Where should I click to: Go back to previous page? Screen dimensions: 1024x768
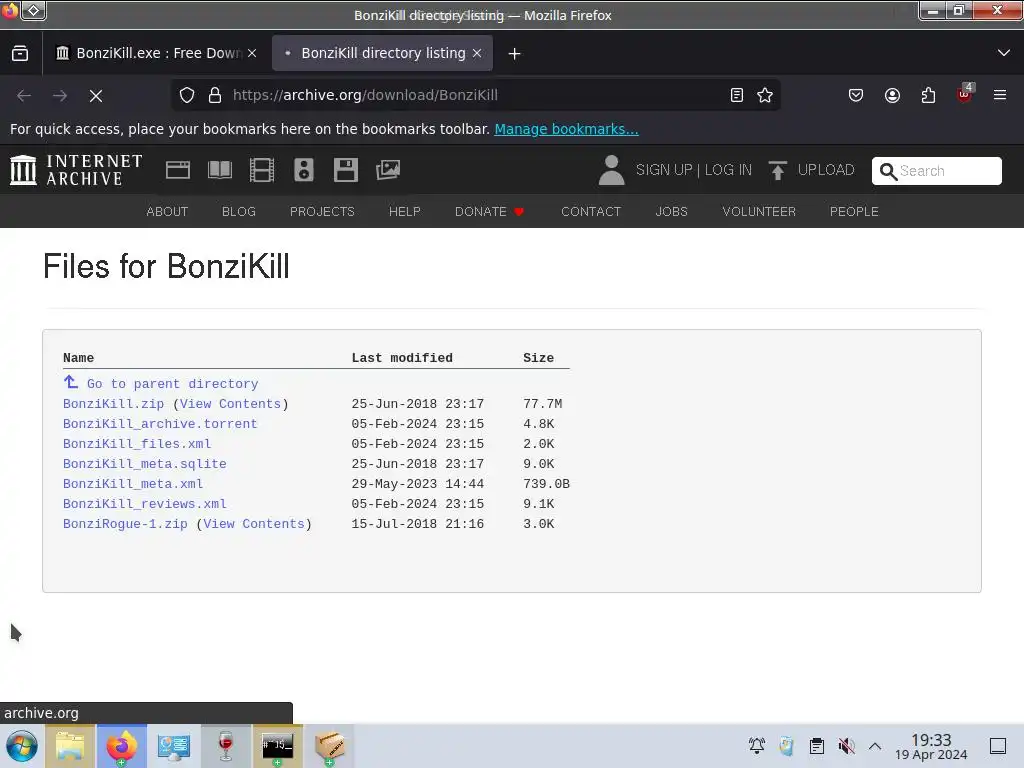[24, 96]
